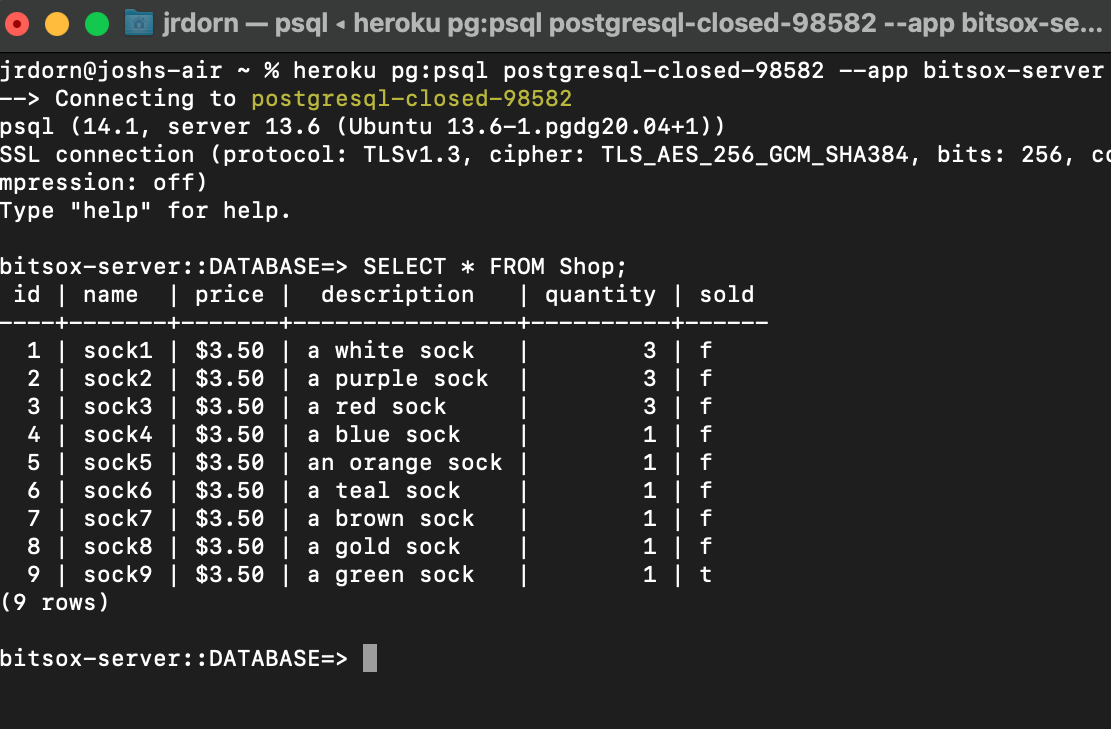Click the sock9 name cell
Screen dimensions: 1111x729
pyautogui.click(x=118, y=575)
